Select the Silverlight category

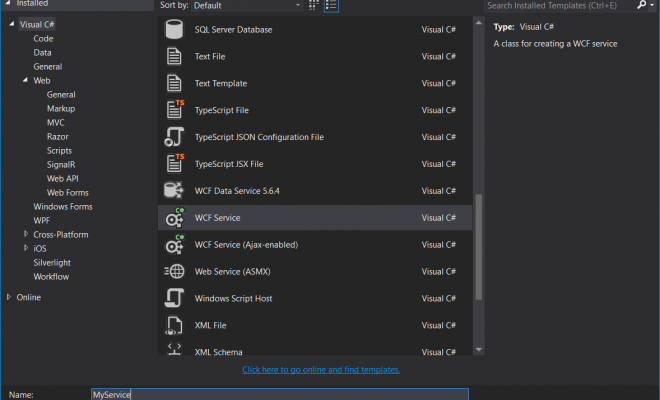tap(52, 263)
